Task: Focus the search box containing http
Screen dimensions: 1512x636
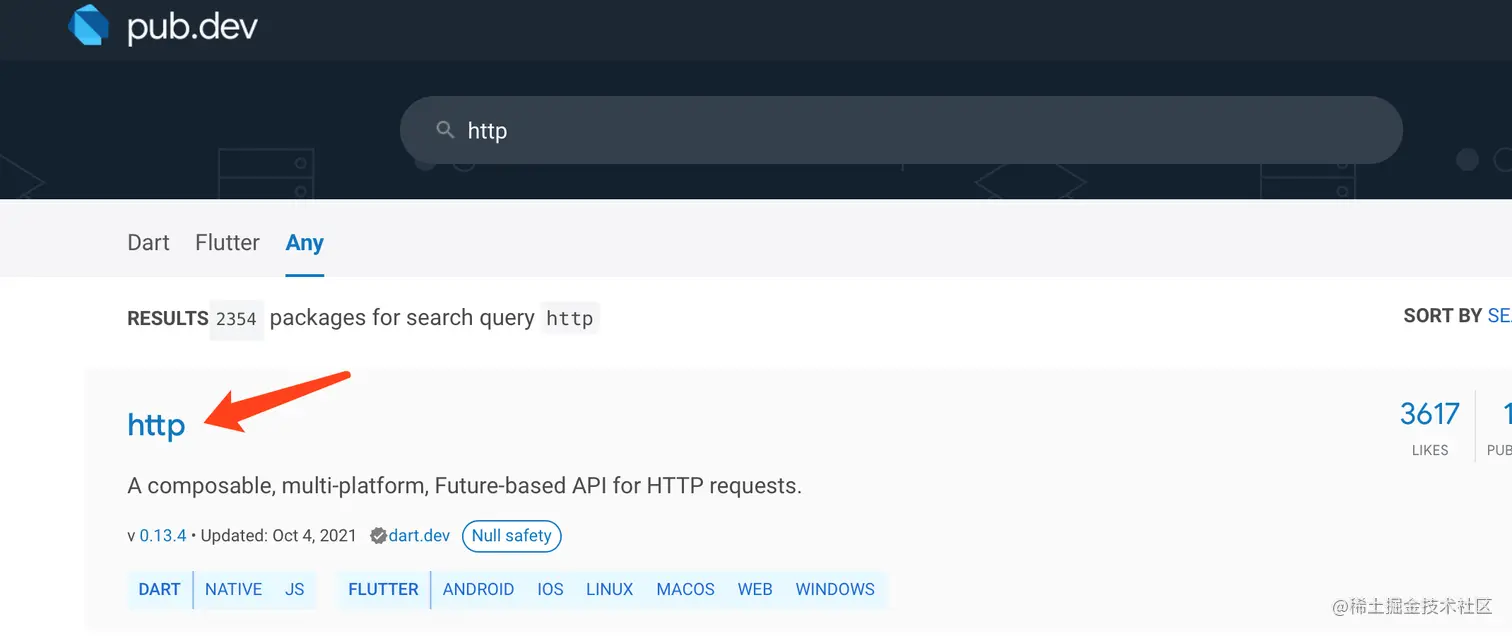Action: 901,130
